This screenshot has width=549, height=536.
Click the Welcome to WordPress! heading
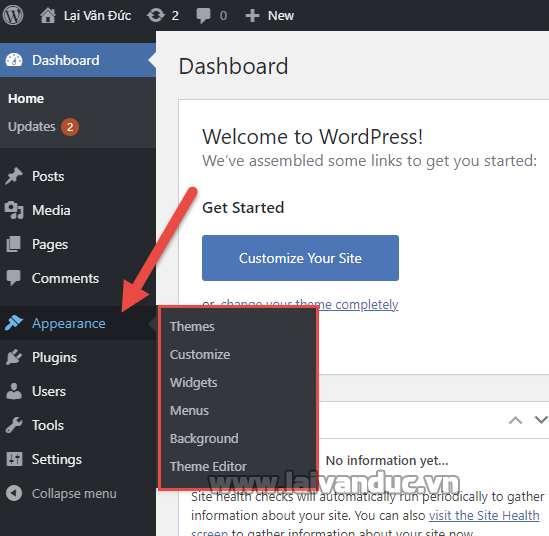313,137
